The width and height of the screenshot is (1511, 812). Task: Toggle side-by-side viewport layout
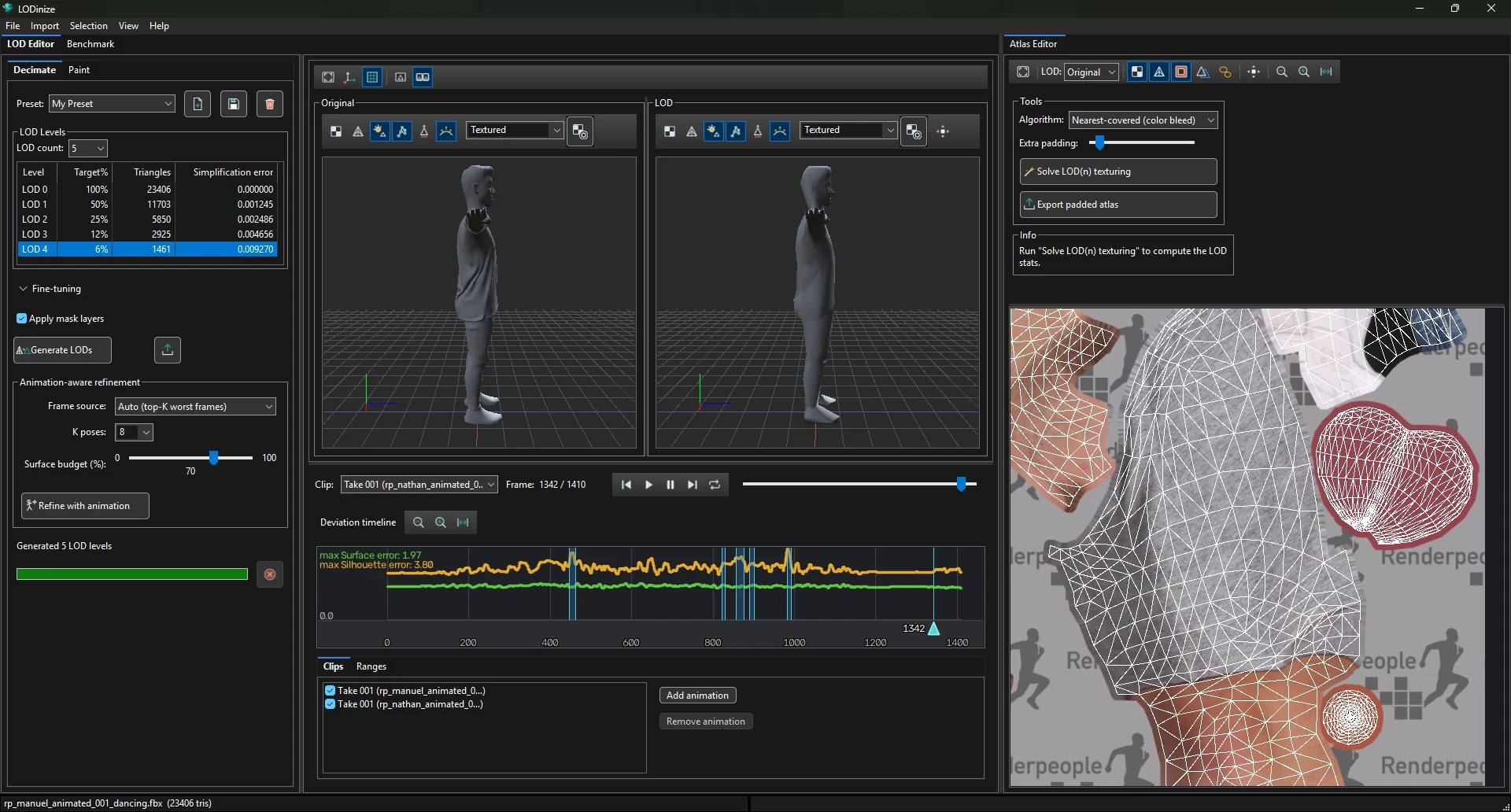(x=423, y=77)
